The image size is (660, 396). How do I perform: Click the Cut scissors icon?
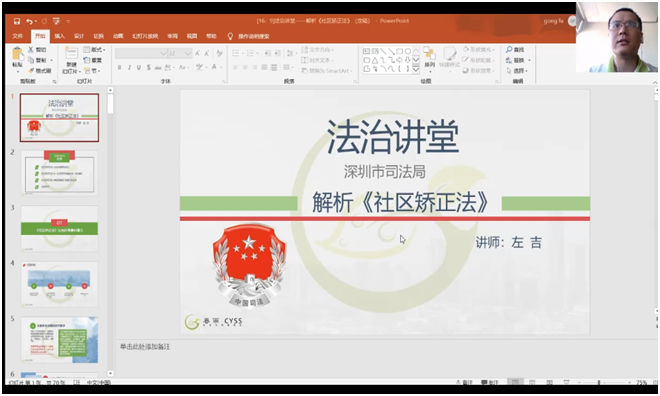coord(31,50)
